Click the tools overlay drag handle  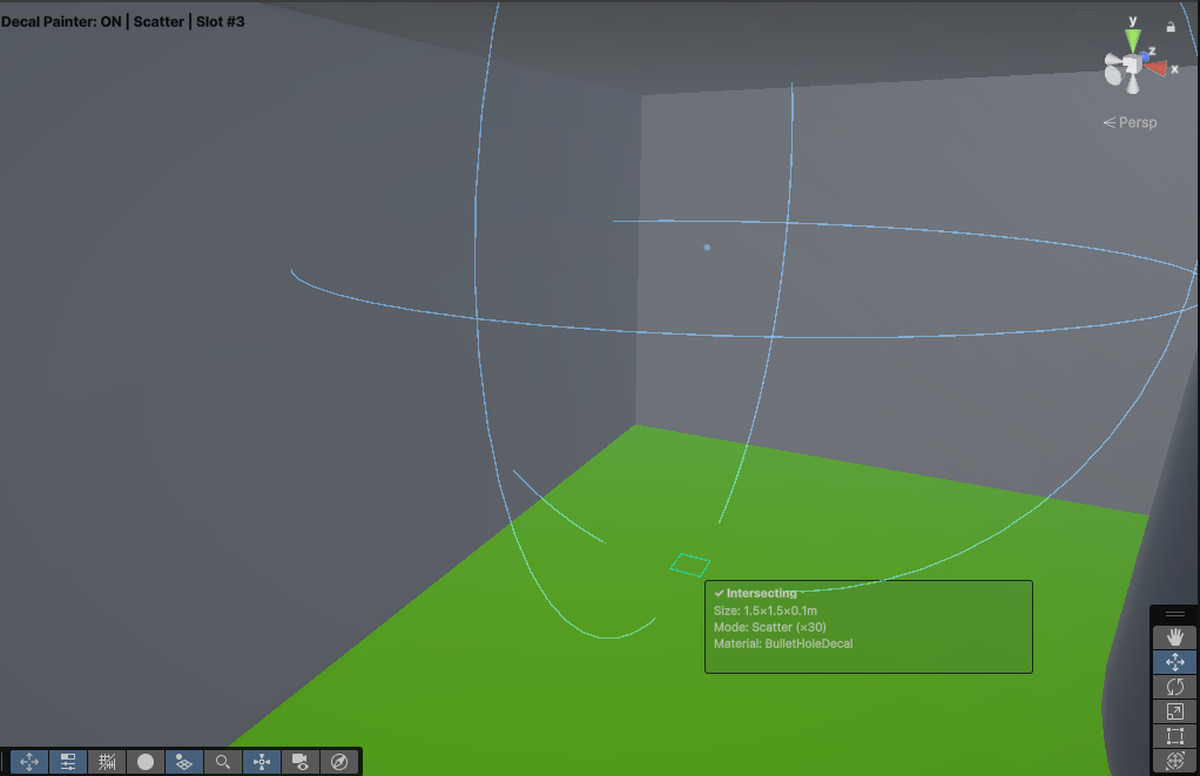[1175, 614]
